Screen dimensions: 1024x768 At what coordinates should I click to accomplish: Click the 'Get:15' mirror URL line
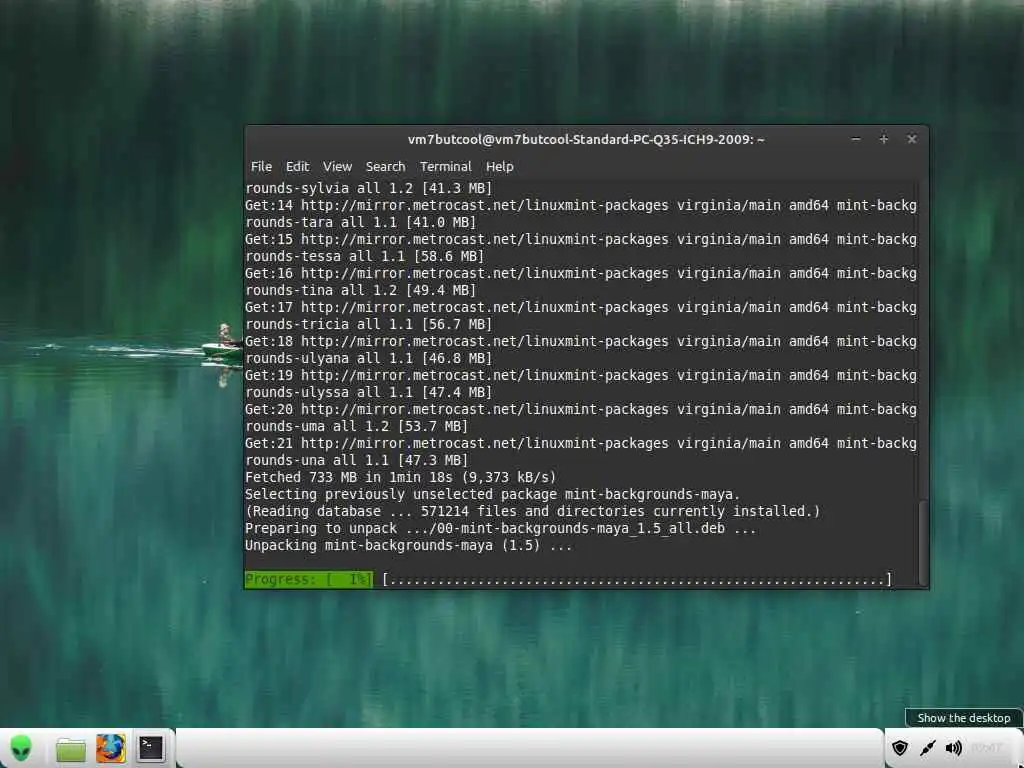581,239
